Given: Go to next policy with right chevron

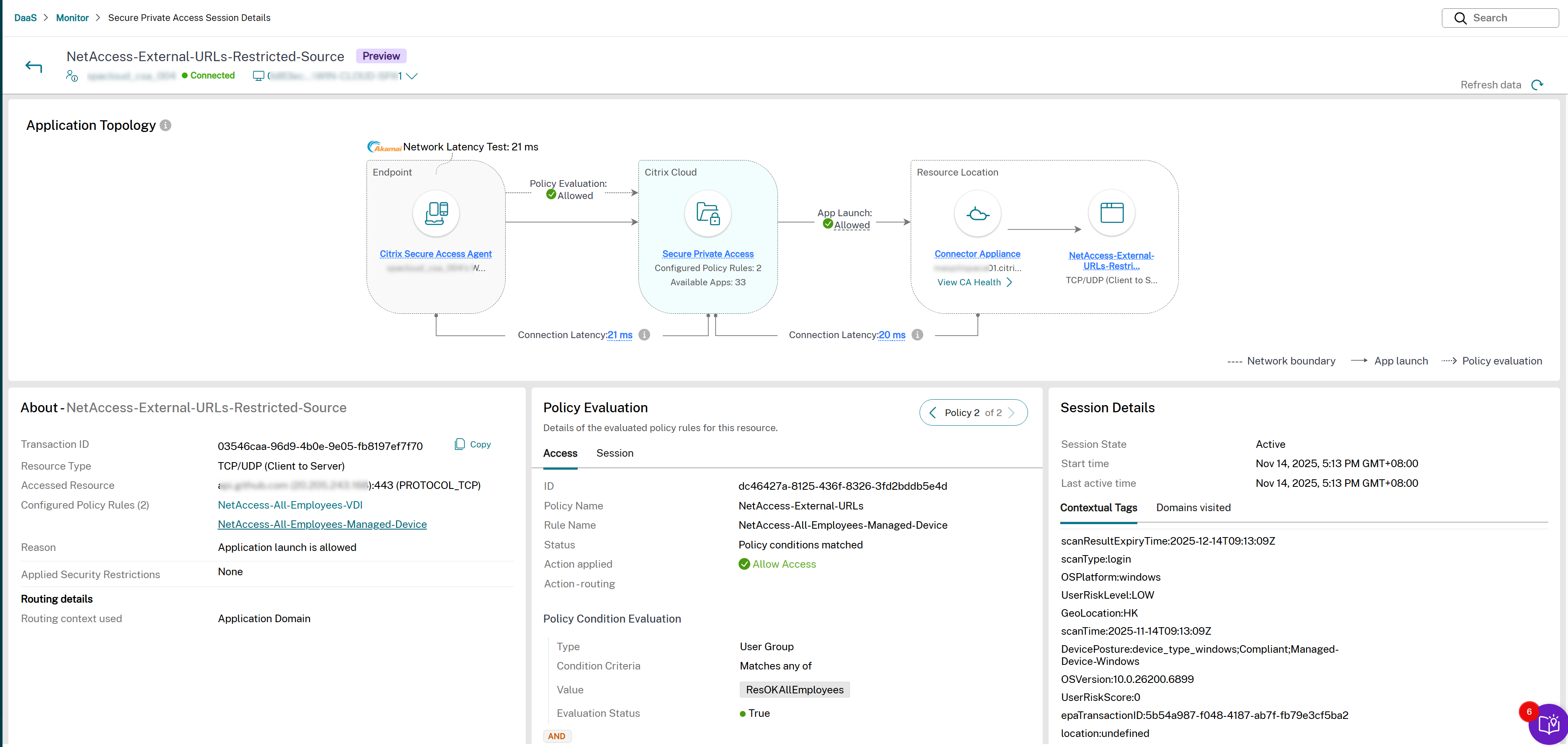Looking at the screenshot, I should 1011,413.
